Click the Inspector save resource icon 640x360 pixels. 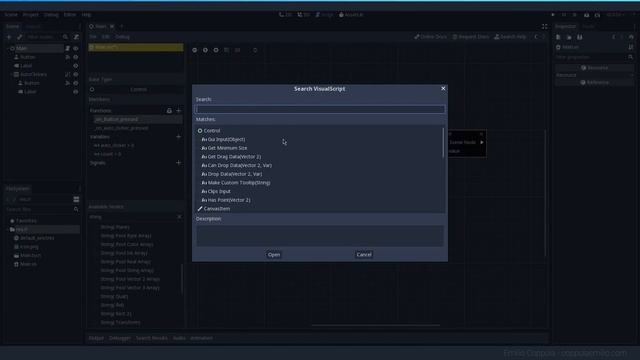click(x=580, y=37)
